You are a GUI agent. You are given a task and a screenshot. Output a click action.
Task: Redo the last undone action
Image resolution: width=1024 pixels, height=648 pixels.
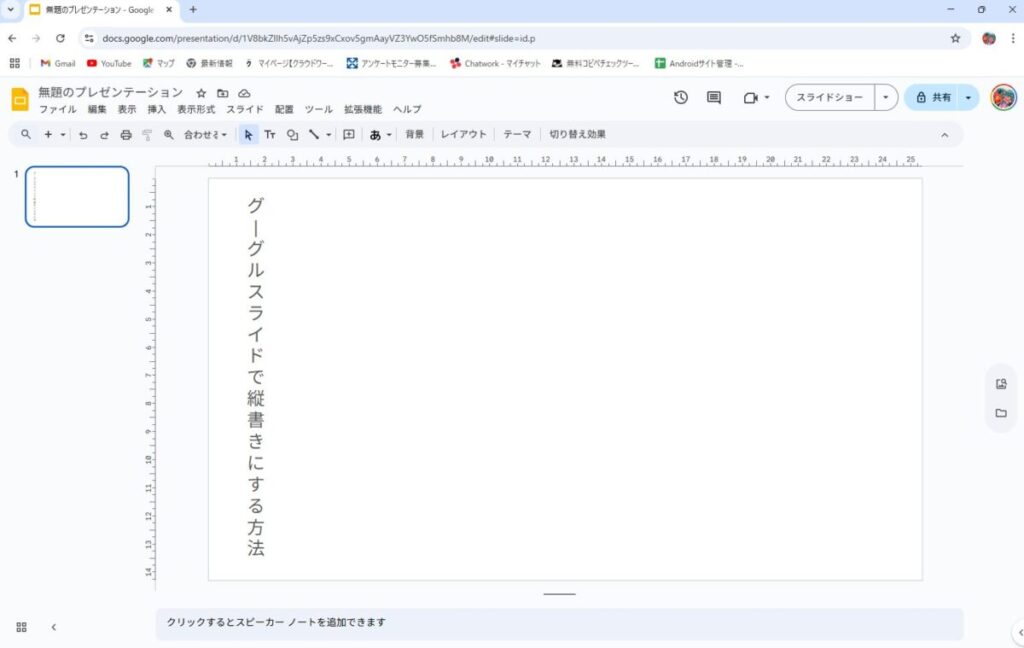[x=104, y=135]
